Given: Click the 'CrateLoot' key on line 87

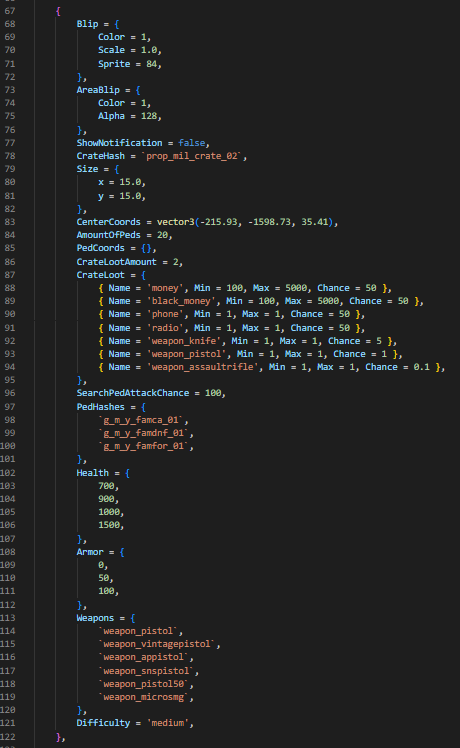Looking at the screenshot, I should coord(101,275).
